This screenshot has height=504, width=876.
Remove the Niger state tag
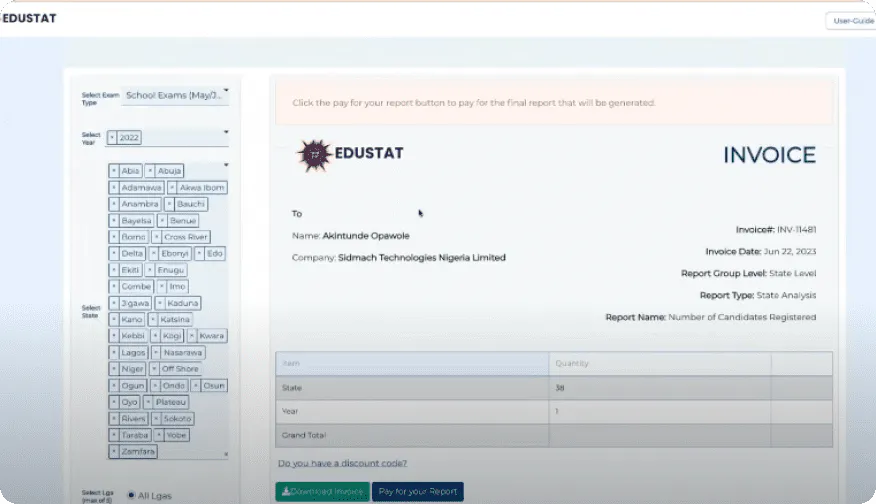tap(114, 369)
